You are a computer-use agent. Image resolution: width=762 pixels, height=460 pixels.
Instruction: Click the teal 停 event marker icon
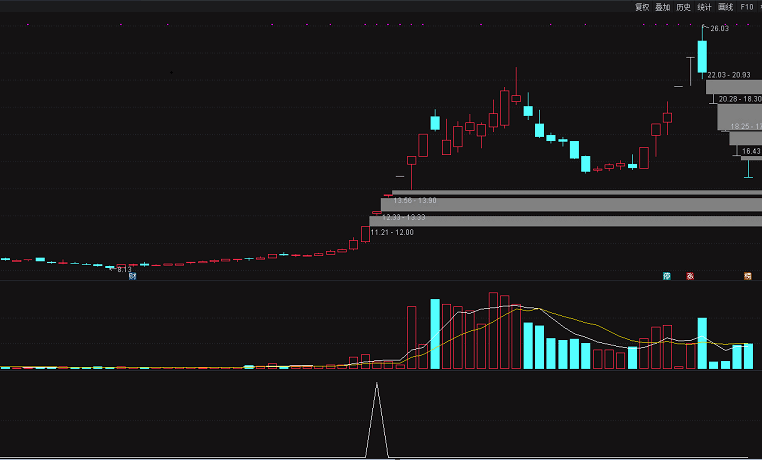tap(667, 276)
